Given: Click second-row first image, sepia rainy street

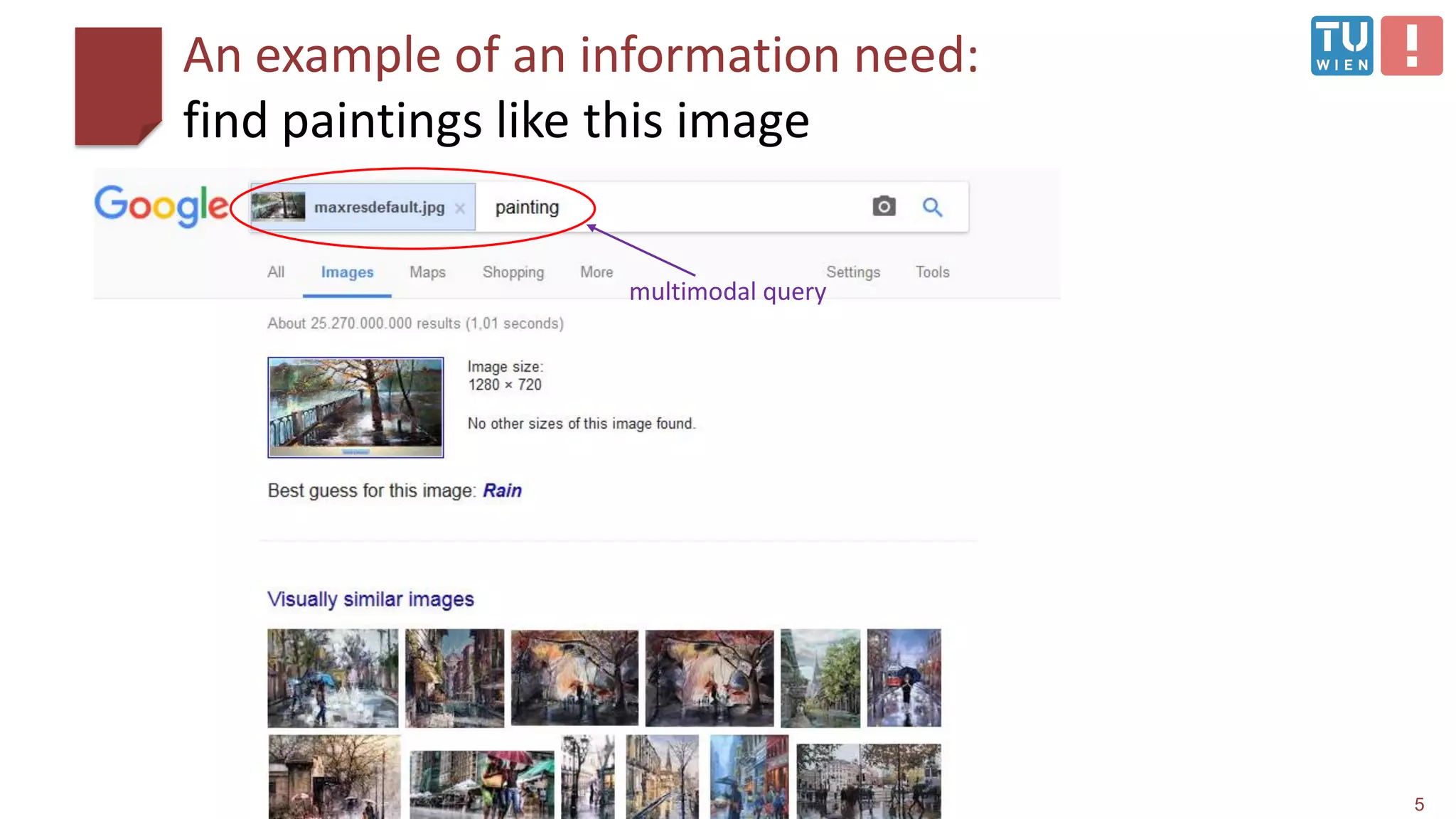Looking at the screenshot, I should click(334, 777).
